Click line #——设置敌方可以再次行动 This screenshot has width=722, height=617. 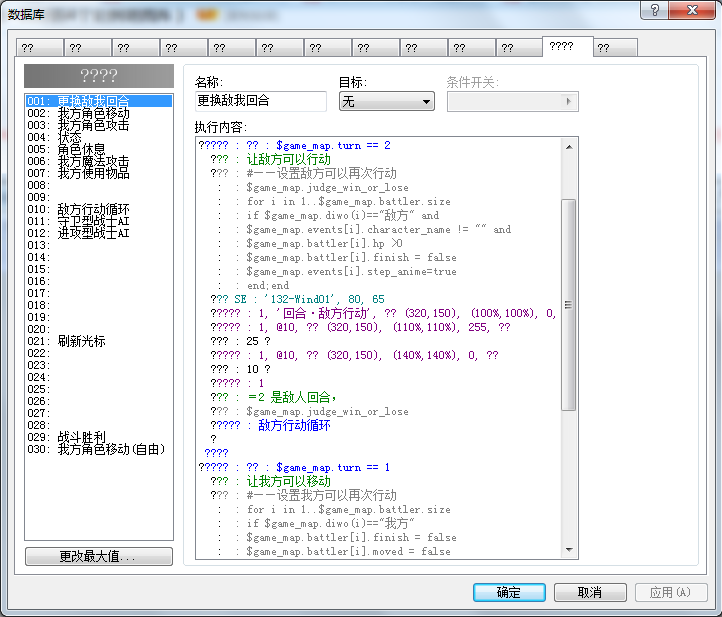click(x=303, y=173)
